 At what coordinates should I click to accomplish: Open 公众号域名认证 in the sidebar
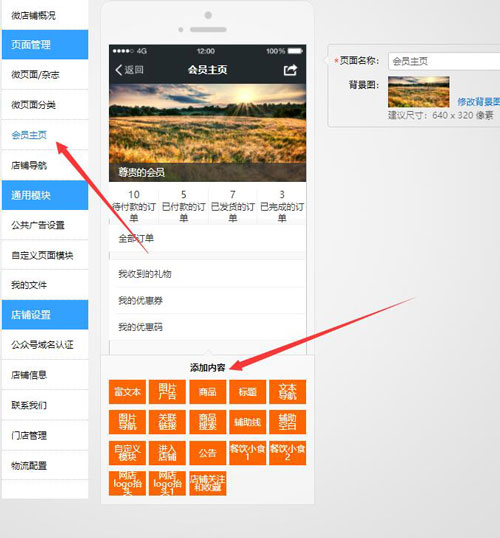[45, 345]
